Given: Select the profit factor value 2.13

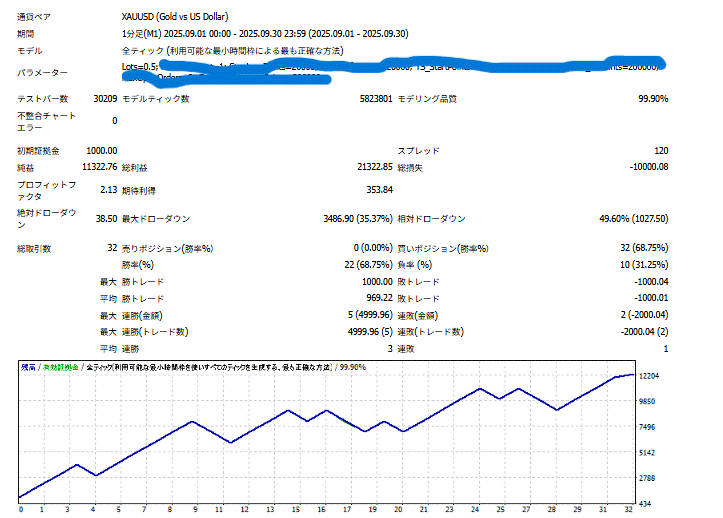Looking at the screenshot, I should [108, 190].
